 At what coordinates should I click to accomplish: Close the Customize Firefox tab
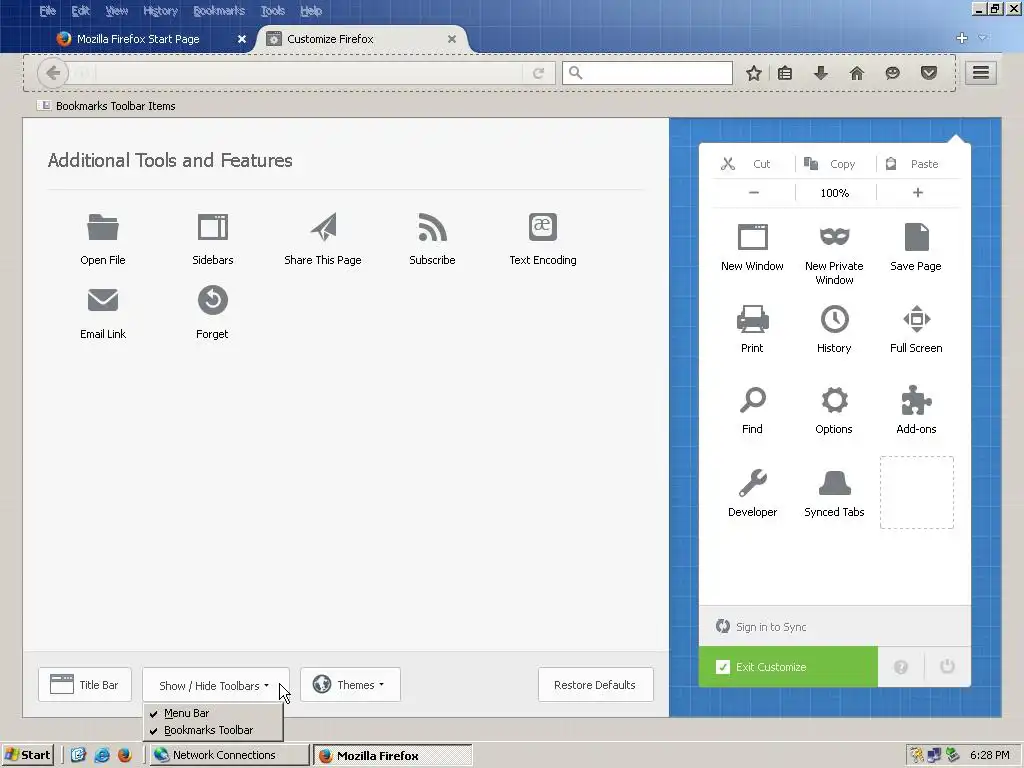coord(451,39)
